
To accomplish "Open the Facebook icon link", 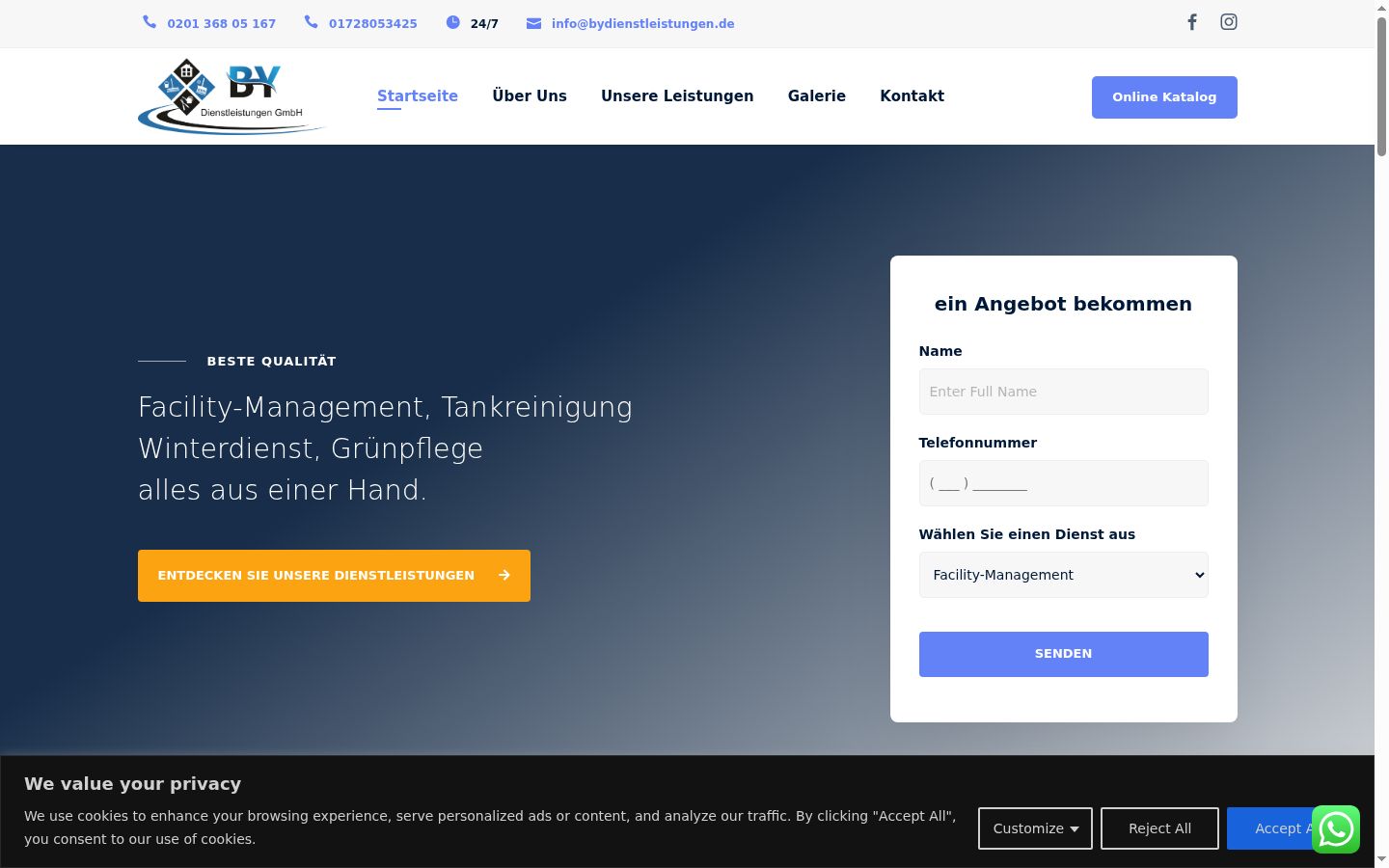I will coord(1192,22).
